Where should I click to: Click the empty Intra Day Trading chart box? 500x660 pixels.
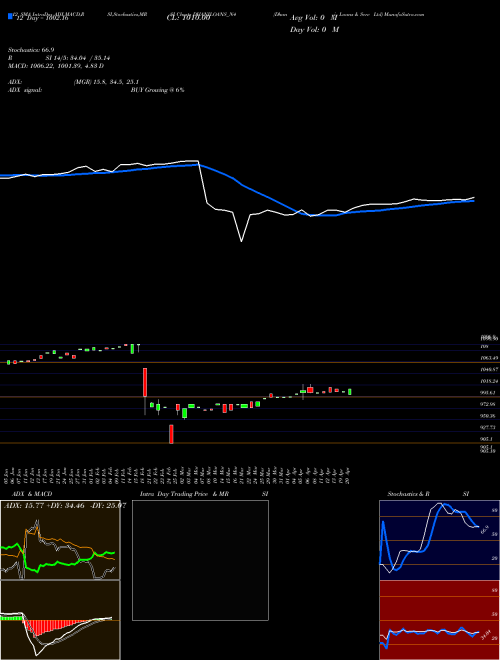point(200,560)
